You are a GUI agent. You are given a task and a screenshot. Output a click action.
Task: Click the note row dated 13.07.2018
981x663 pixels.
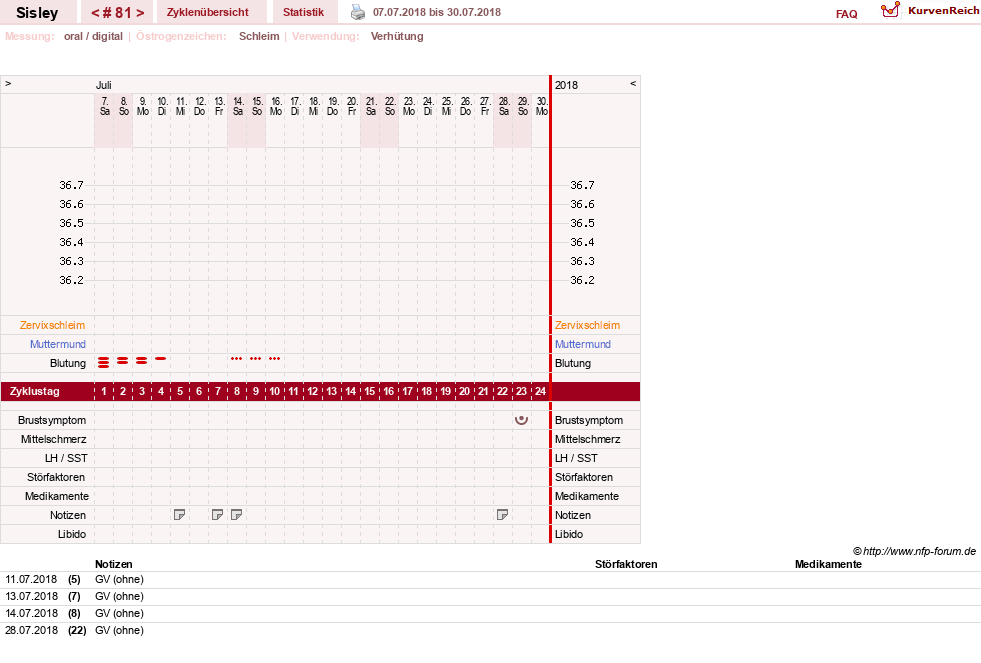tap(490, 596)
